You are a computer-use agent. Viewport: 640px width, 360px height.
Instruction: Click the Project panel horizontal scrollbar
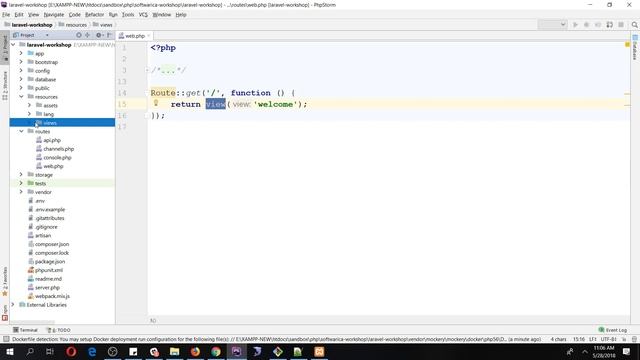33,322
